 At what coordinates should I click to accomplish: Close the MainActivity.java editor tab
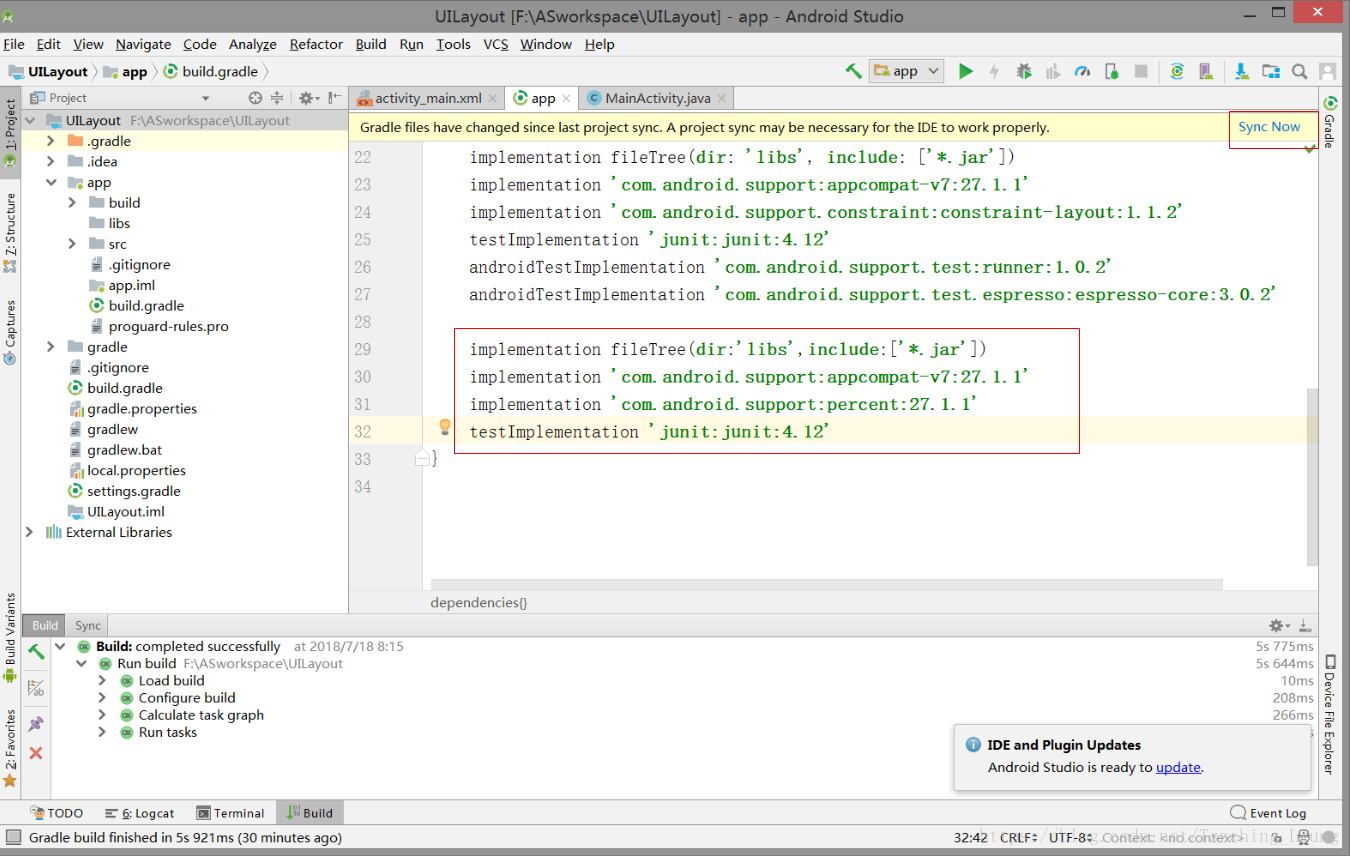coord(722,98)
